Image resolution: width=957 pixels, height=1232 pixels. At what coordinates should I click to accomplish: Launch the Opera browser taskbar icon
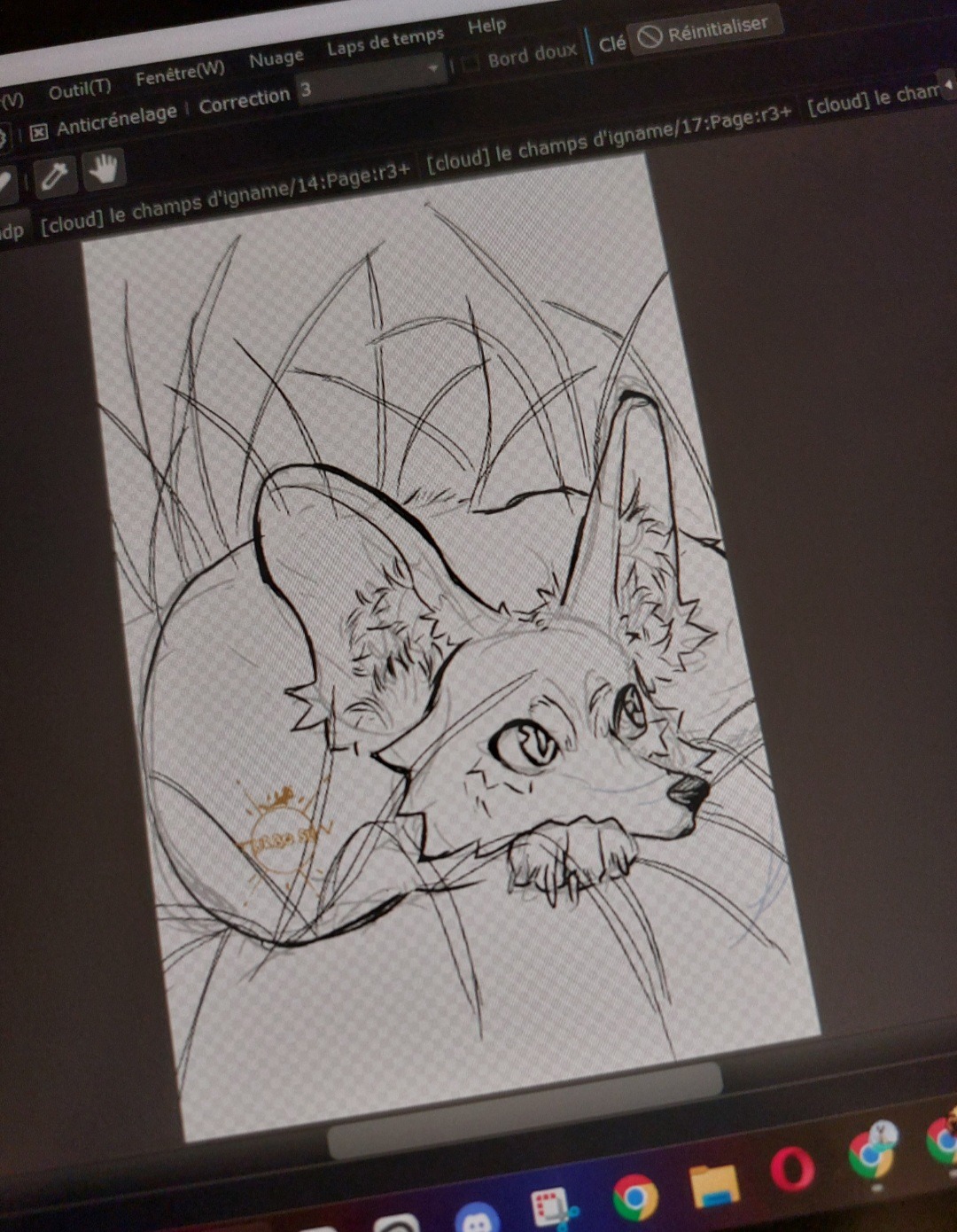tap(792, 1169)
